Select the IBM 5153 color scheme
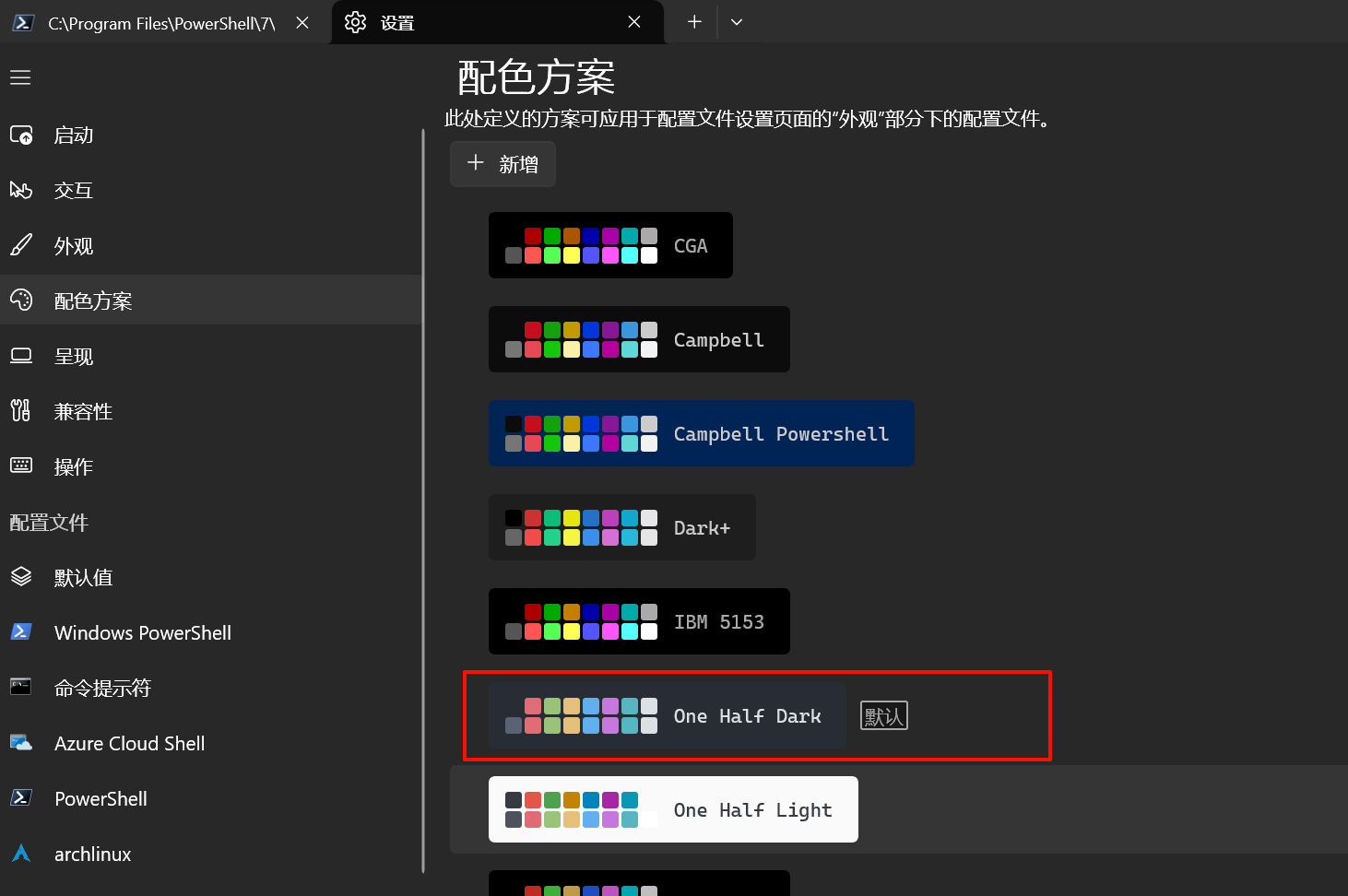Image resolution: width=1348 pixels, height=896 pixels. click(x=639, y=621)
